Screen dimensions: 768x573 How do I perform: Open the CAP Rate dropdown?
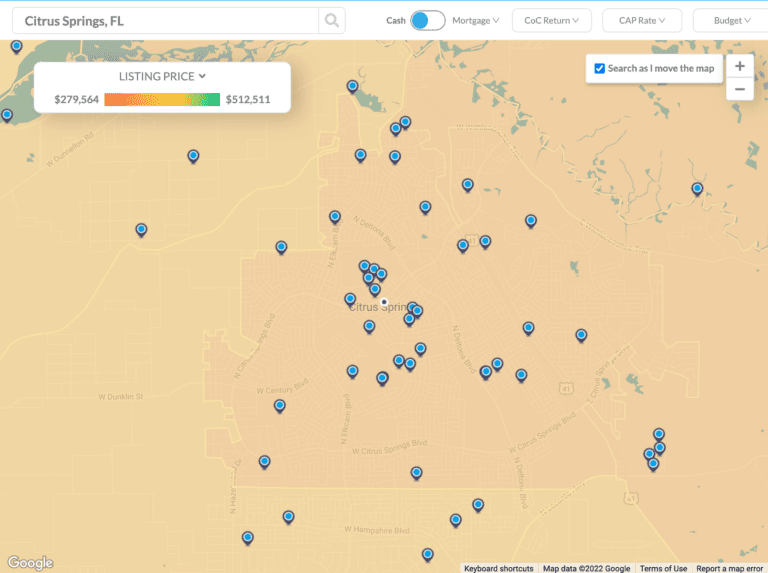tap(641, 20)
